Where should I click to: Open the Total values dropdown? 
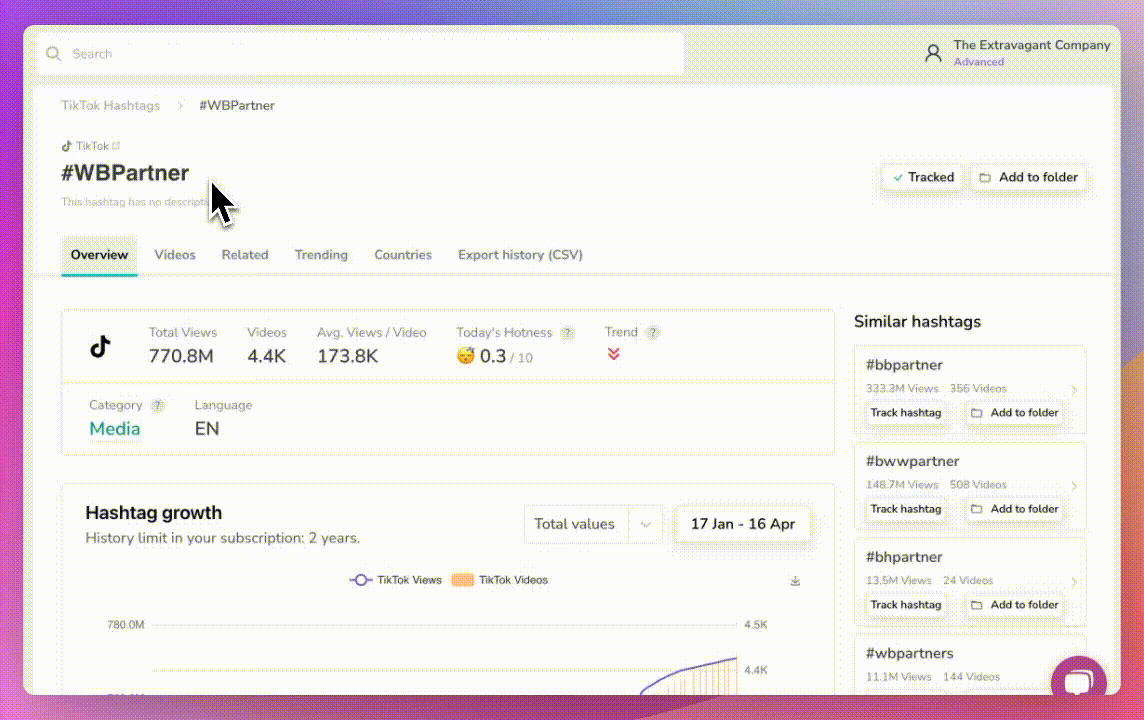pos(592,524)
